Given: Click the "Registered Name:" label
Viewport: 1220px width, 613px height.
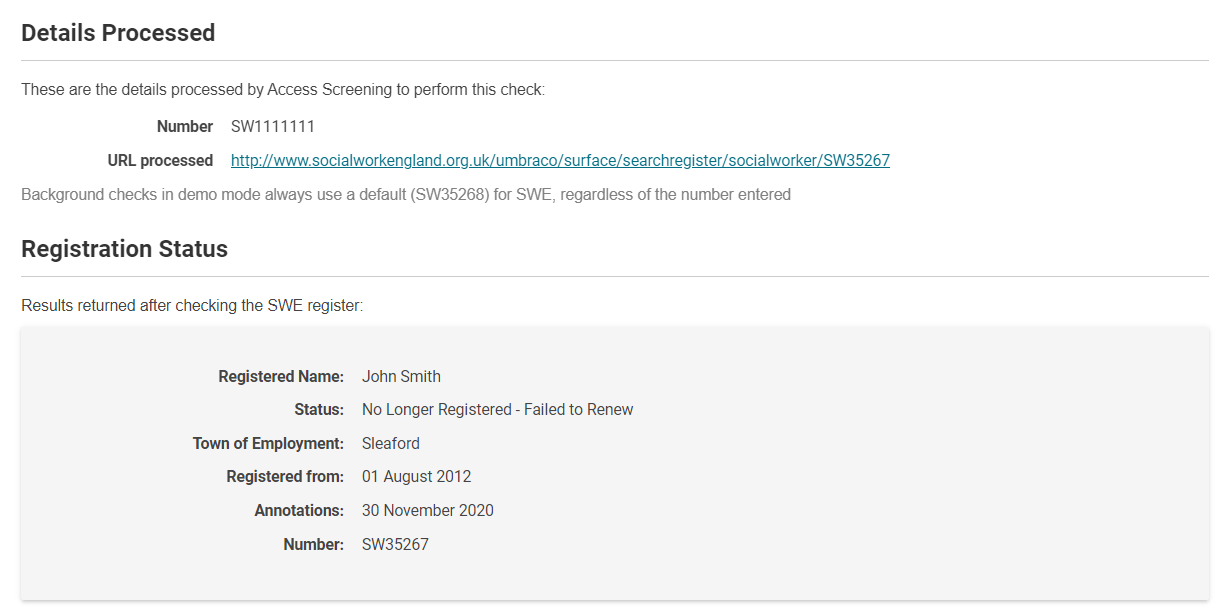Looking at the screenshot, I should [x=281, y=377].
